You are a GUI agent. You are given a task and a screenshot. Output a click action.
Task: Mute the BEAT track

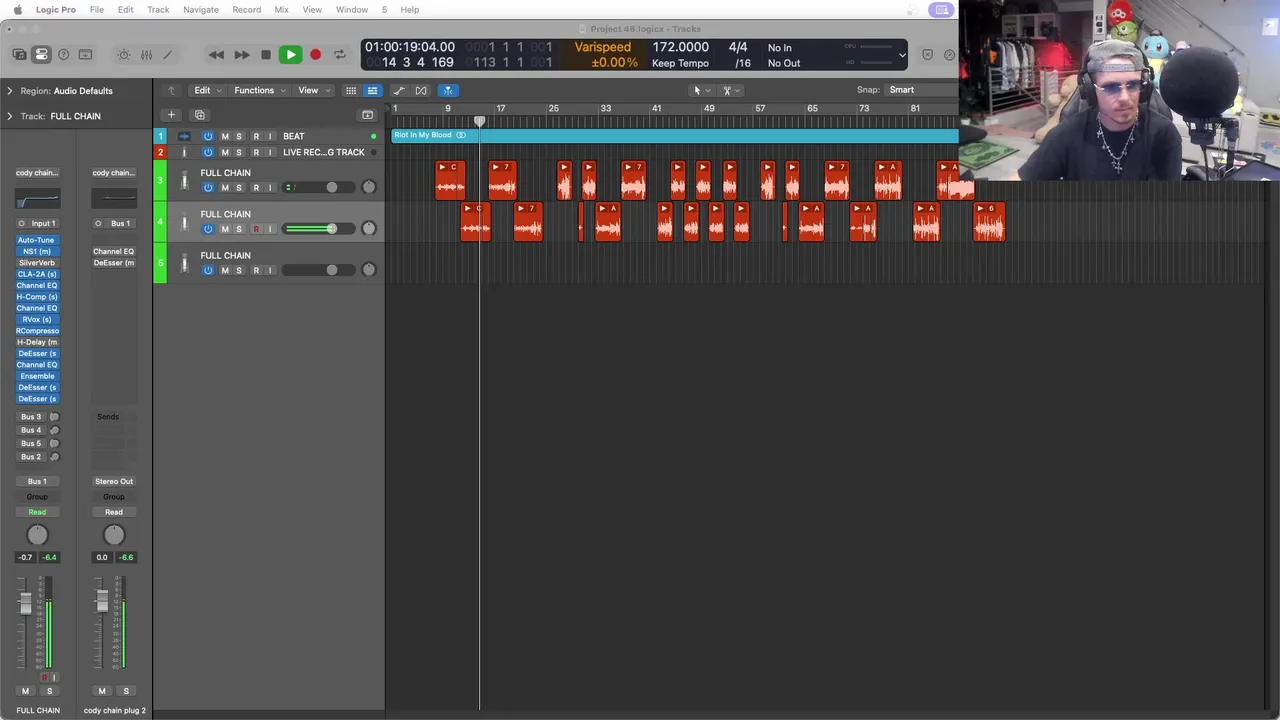pyautogui.click(x=225, y=136)
